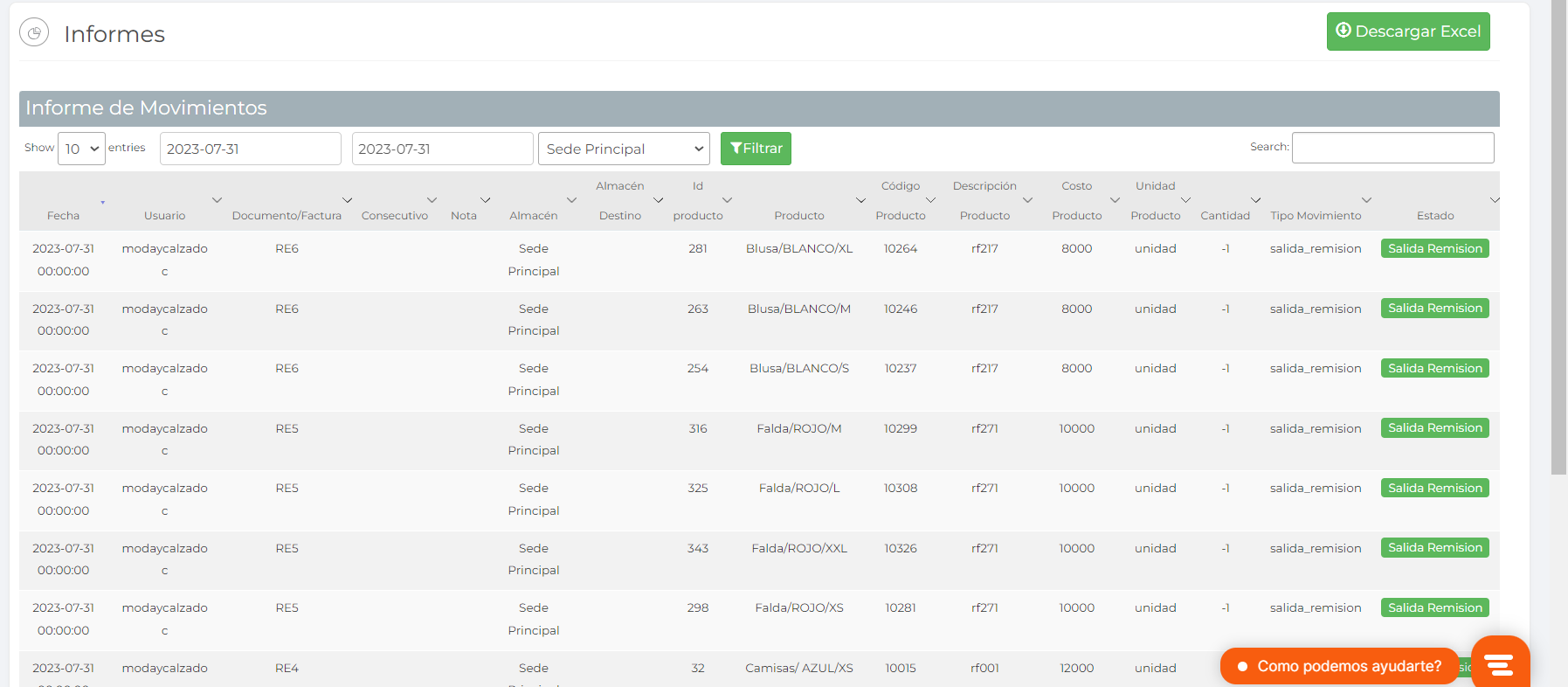Click product id 263
Viewport: 1568px width, 687px height.
point(698,309)
